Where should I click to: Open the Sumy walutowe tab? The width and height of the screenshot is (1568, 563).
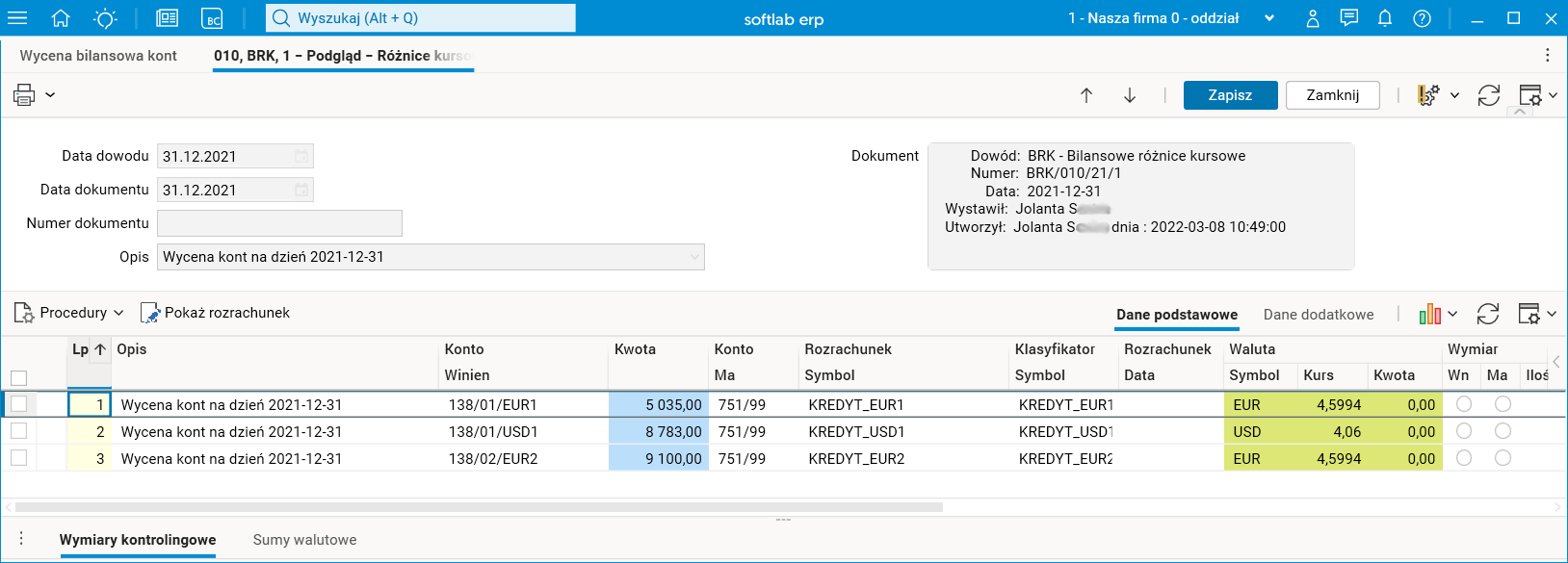[304, 540]
